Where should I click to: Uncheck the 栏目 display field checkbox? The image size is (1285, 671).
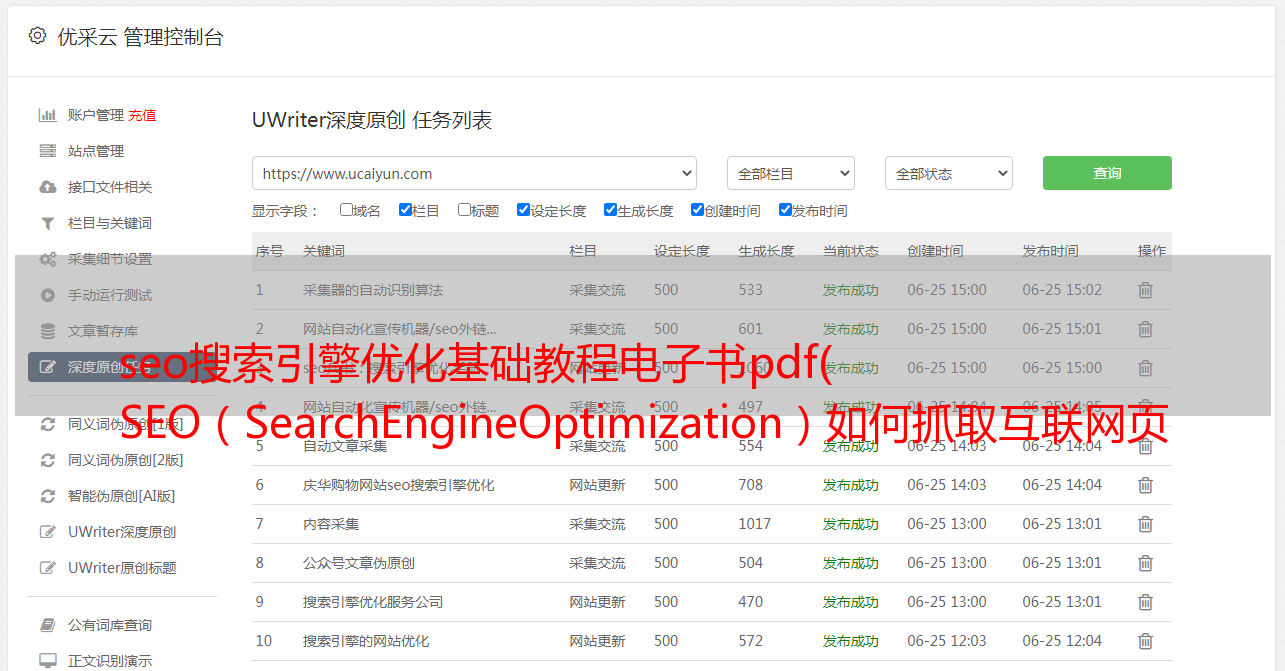click(405, 210)
